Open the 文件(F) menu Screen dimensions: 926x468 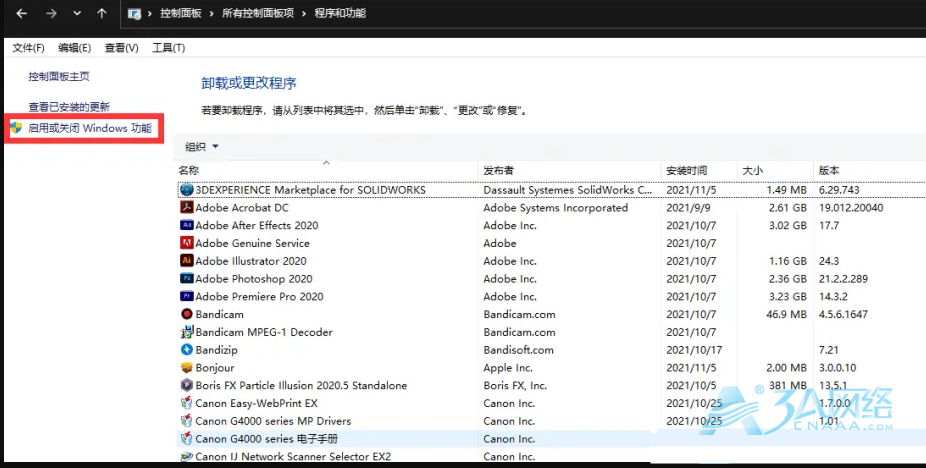28,48
